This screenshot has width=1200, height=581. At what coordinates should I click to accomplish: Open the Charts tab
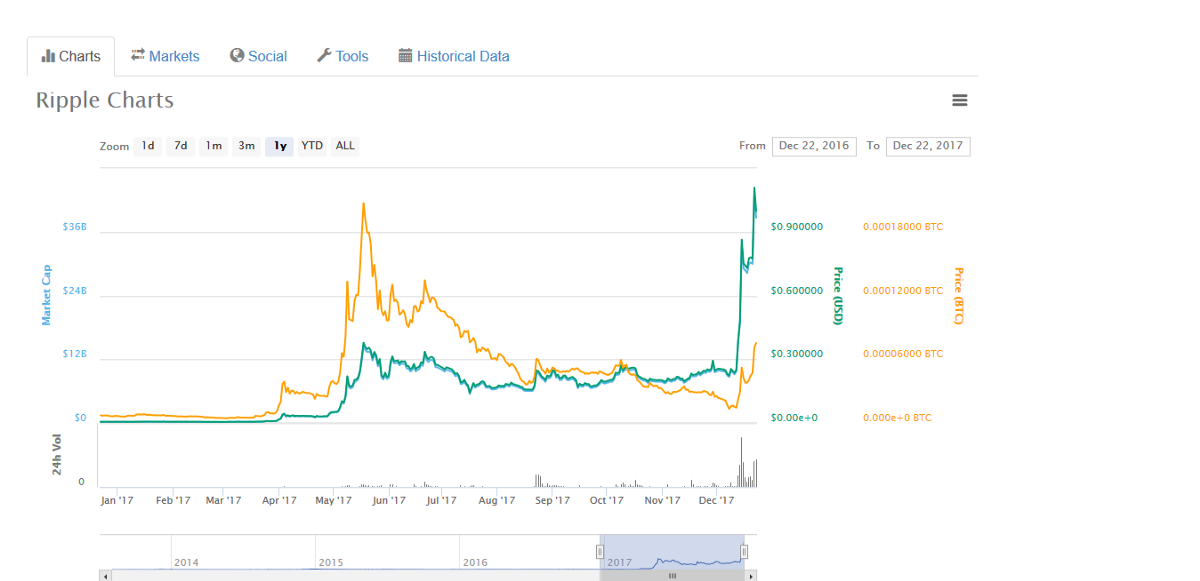tap(71, 56)
